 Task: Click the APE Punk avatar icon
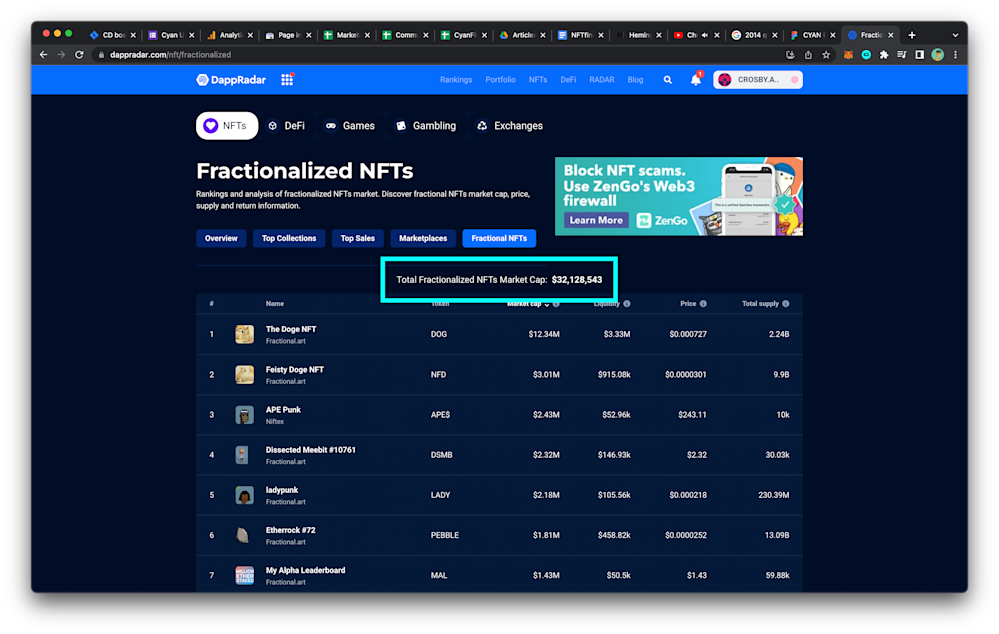[x=245, y=415]
